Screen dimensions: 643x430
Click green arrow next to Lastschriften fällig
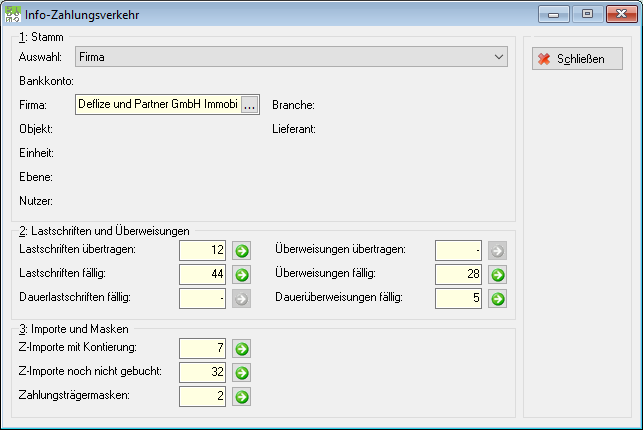point(242,275)
